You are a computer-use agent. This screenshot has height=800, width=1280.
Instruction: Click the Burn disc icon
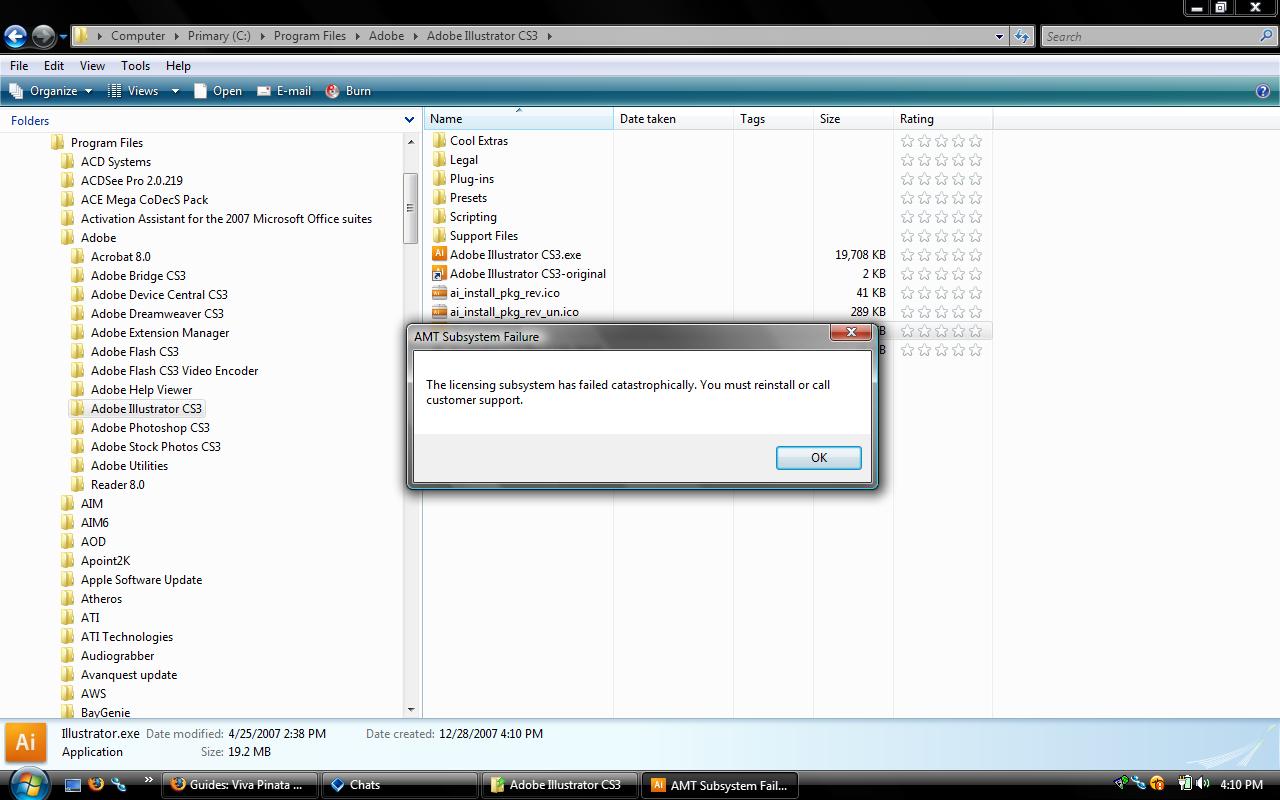click(x=333, y=91)
